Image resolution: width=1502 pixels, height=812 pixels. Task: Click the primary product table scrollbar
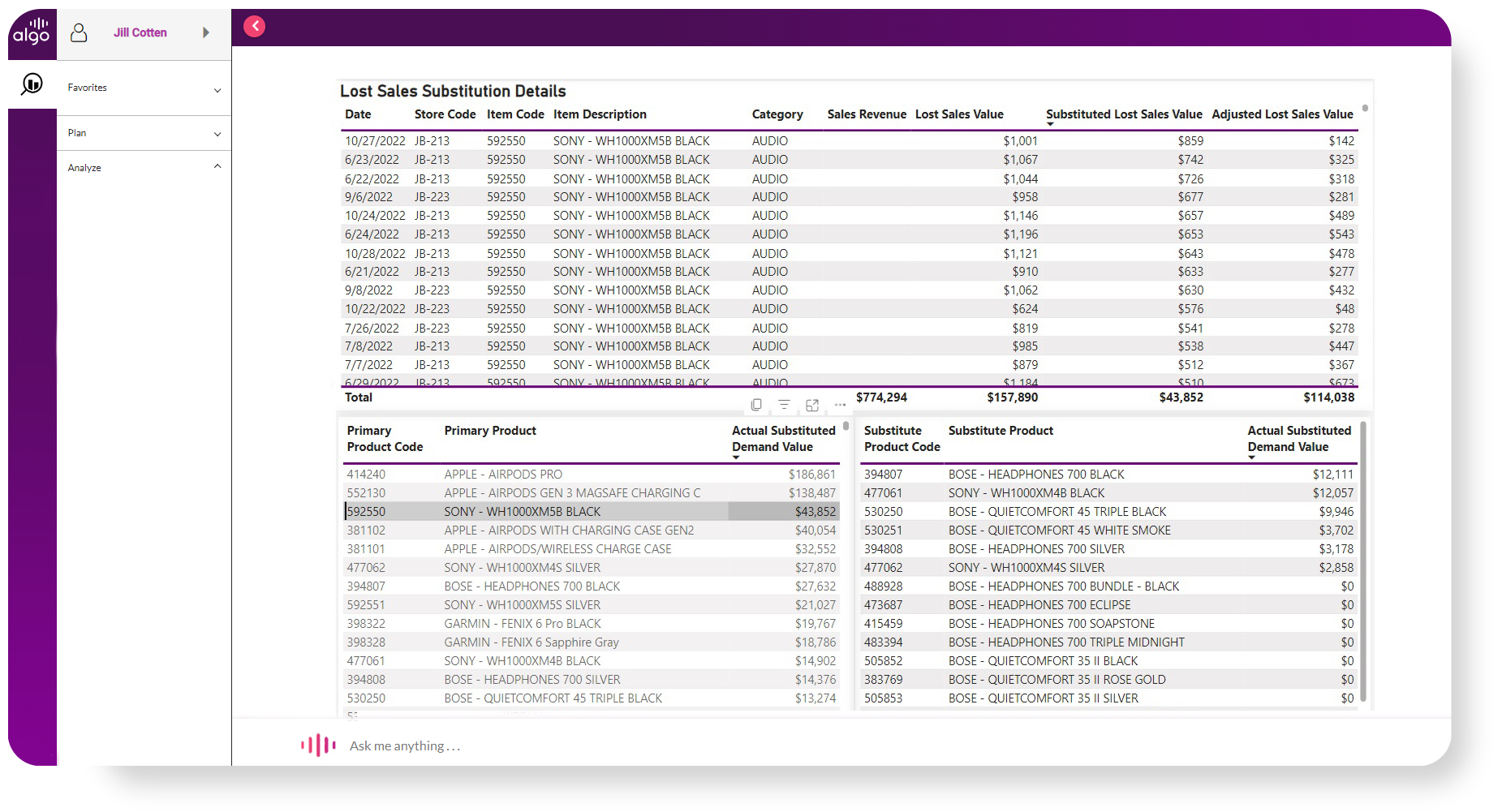[x=846, y=425]
